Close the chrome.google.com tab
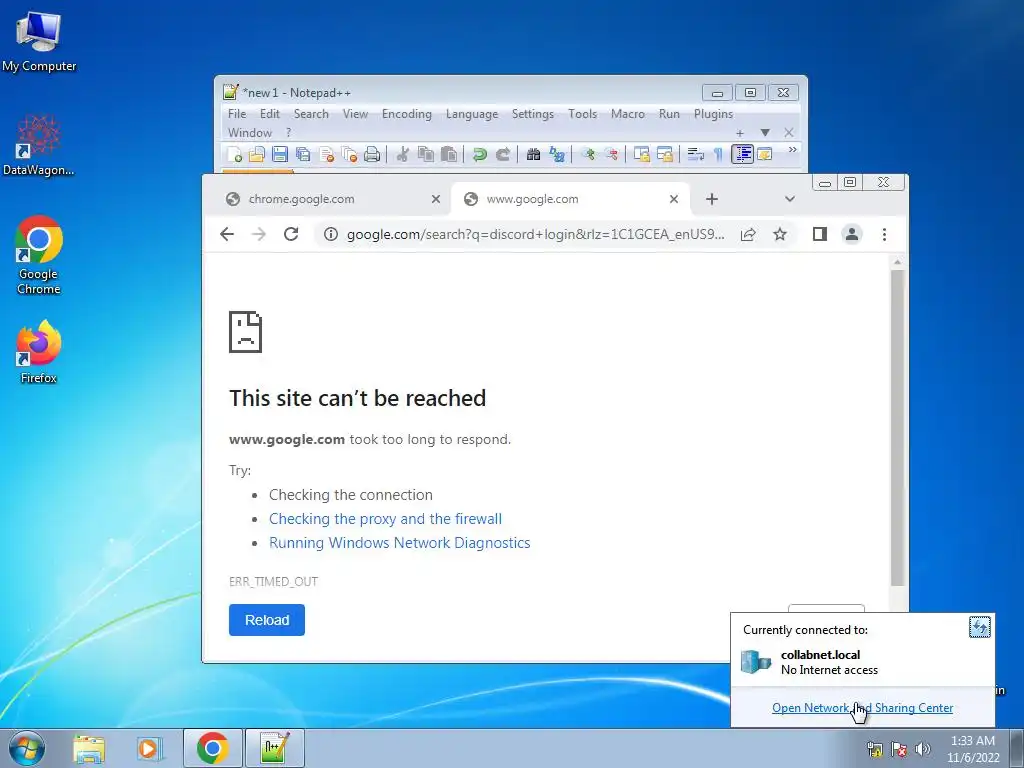The image size is (1024, 768). click(436, 199)
